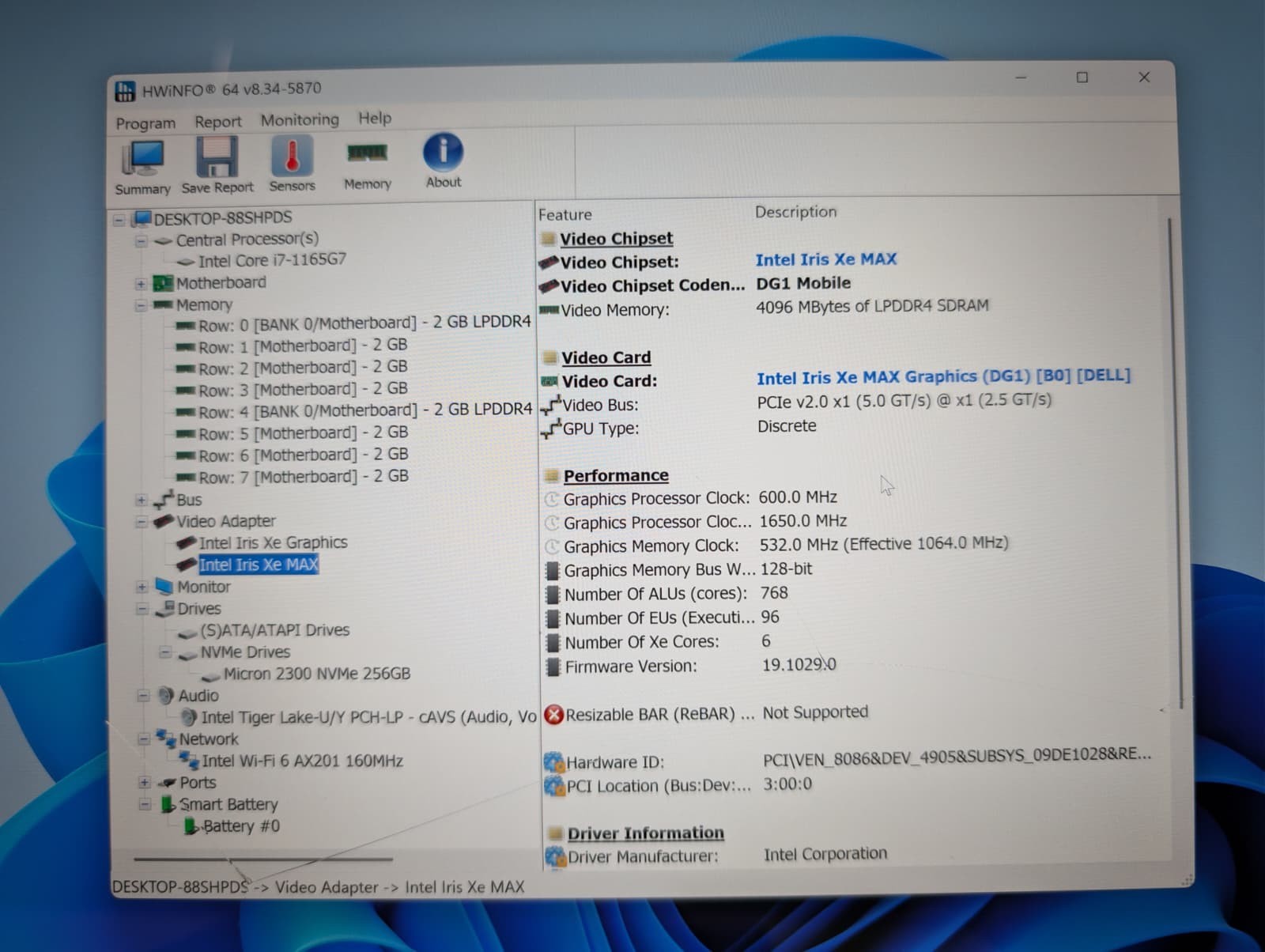1265x952 pixels.
Task: Click Intel Iris Xe MAX Graphics (DG1) value
Action: pos(943,376)
